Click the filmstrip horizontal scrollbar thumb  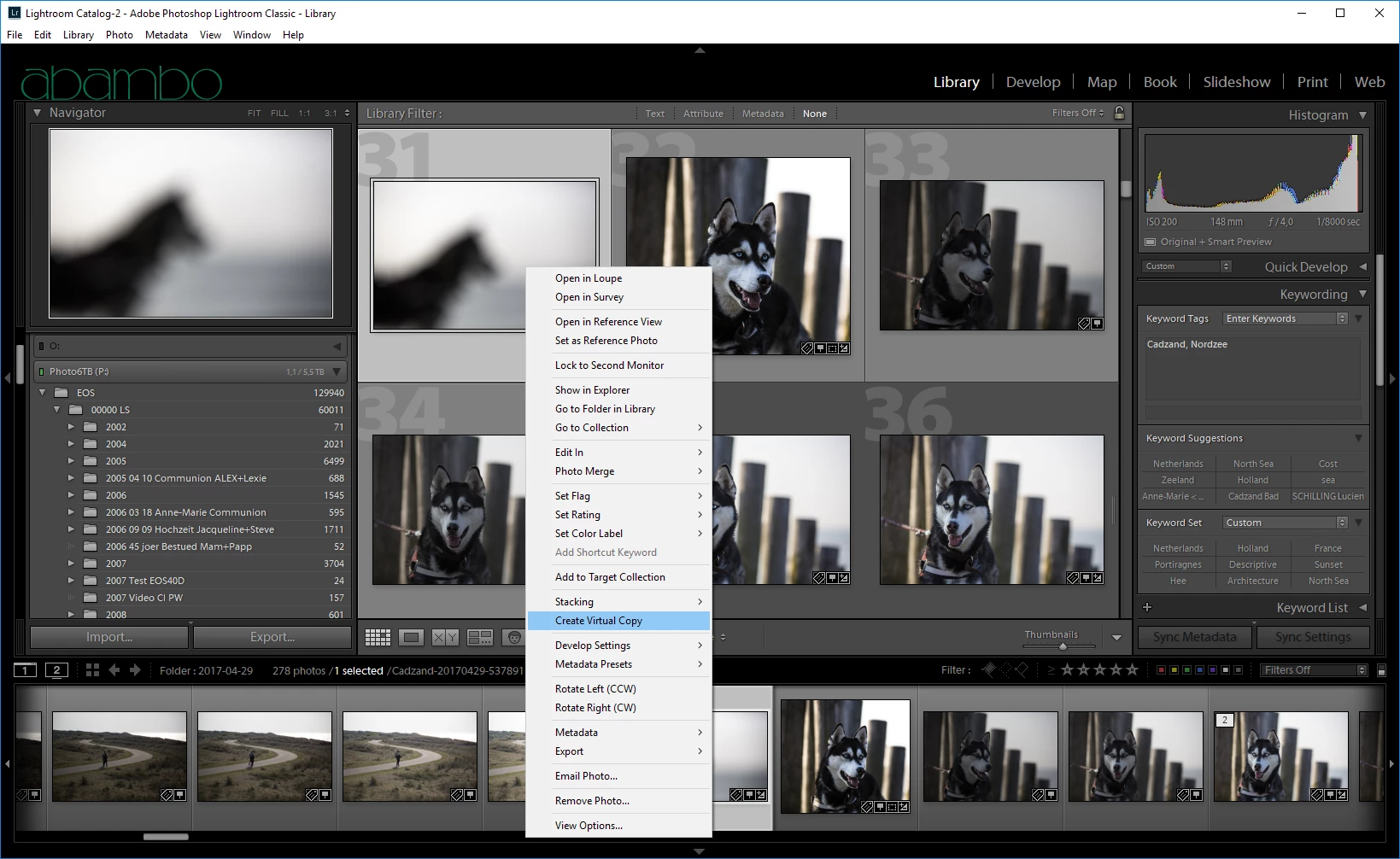166,837
